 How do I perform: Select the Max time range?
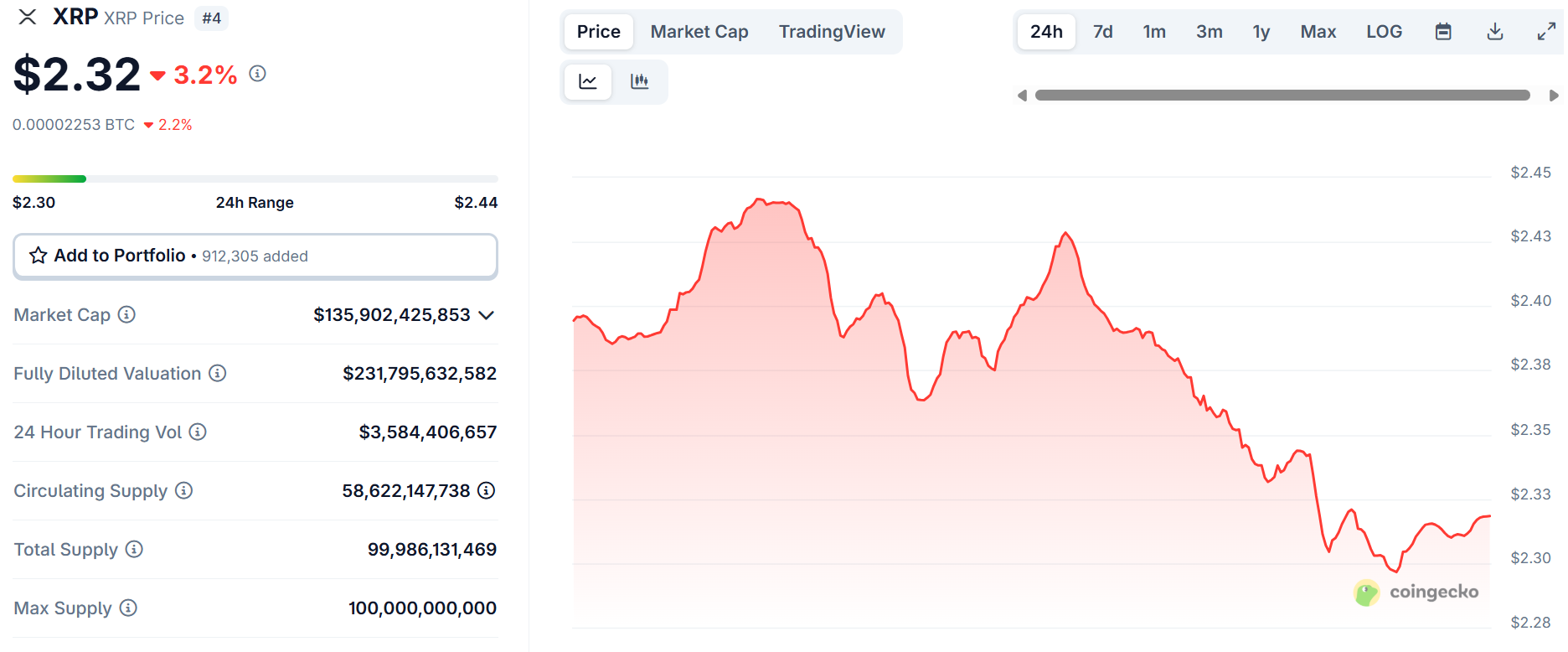point(1318,32)
